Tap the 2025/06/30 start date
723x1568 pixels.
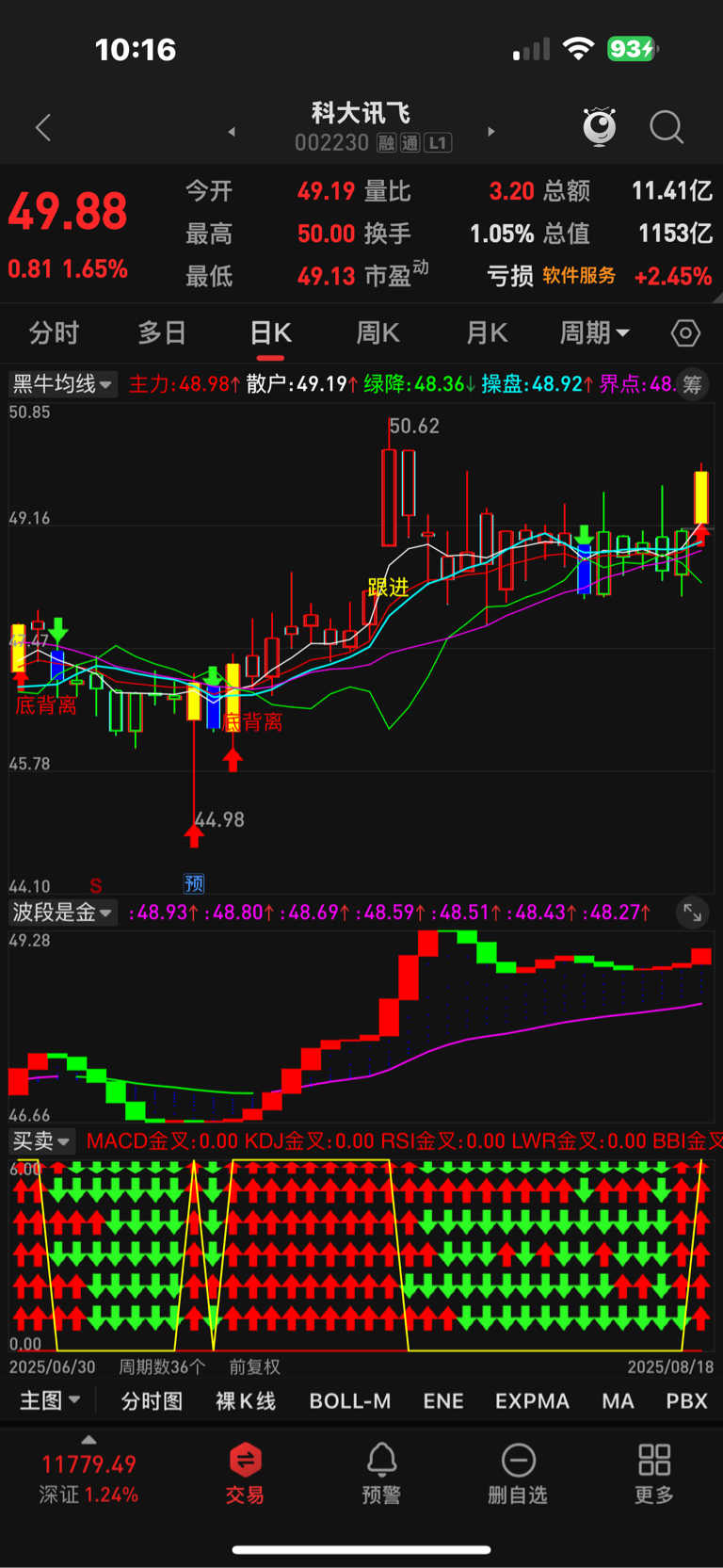click(x=53, y=1366)
